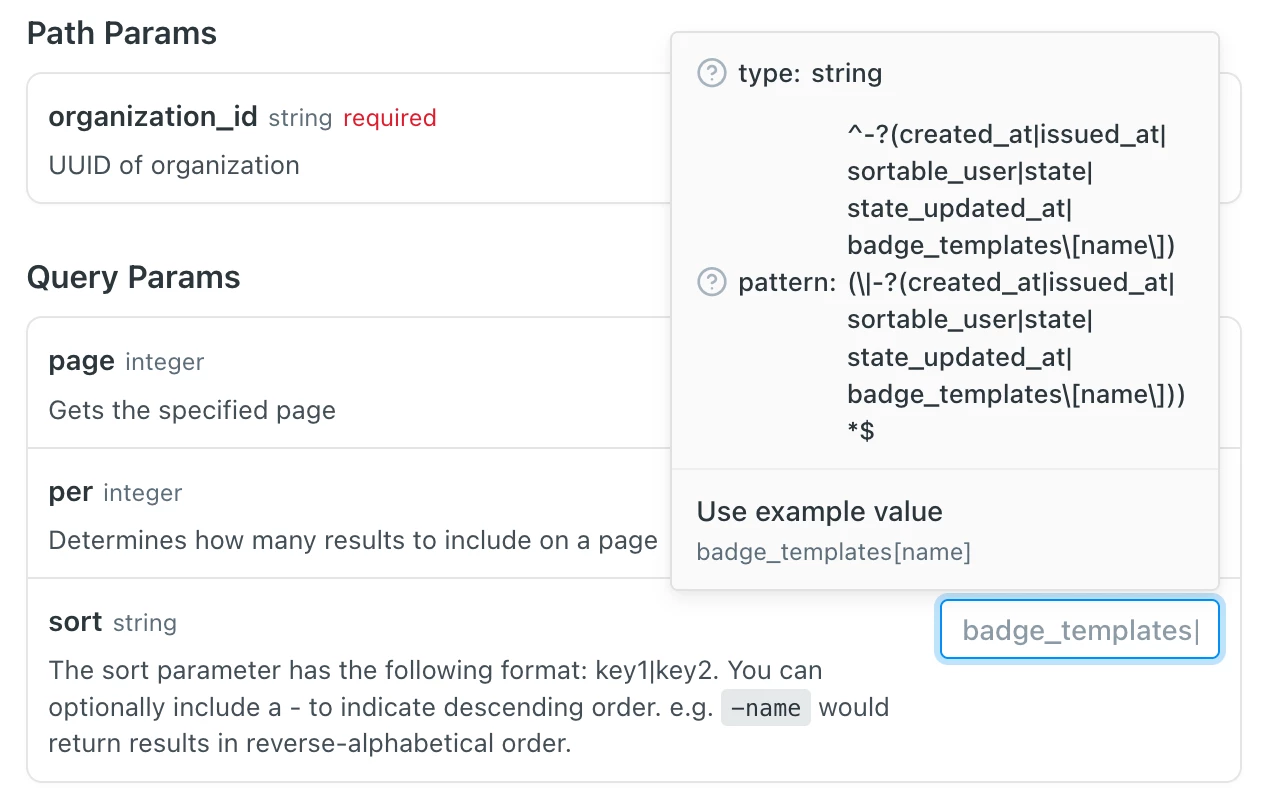Screen dimensions: 1270x808
Task: Choose the Use example value option
Action: [819, 512]
